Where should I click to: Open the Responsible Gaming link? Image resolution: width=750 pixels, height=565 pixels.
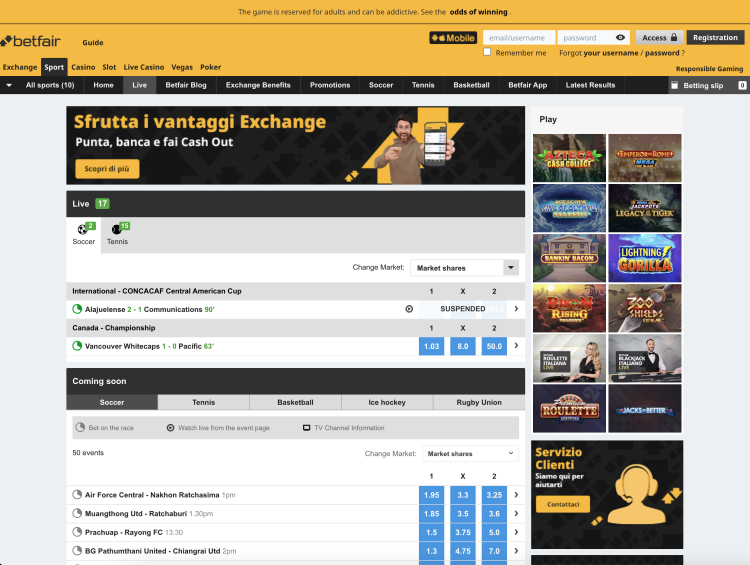(709, 68)
